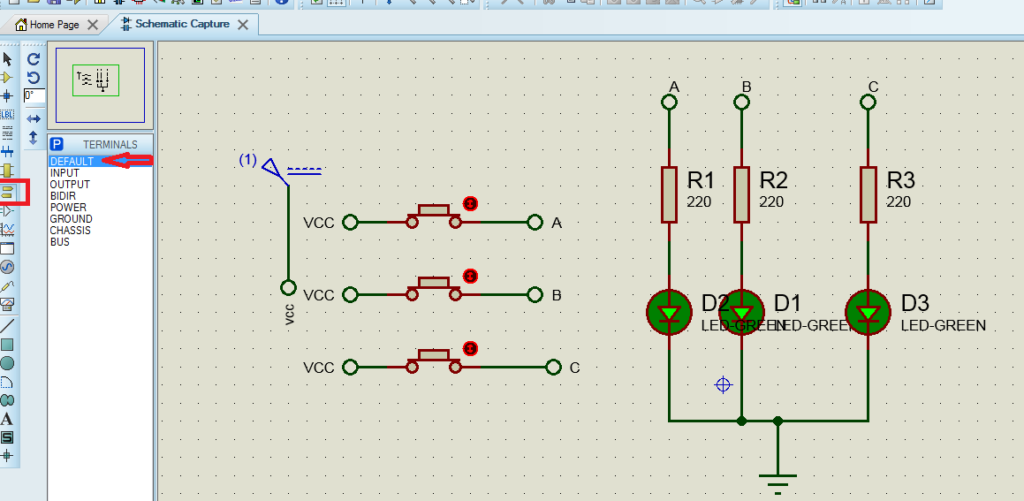Select POWER in the terminals list
Image resolution: width=1024 pixels, height=501 pixels.
click(x=70, y=208)
